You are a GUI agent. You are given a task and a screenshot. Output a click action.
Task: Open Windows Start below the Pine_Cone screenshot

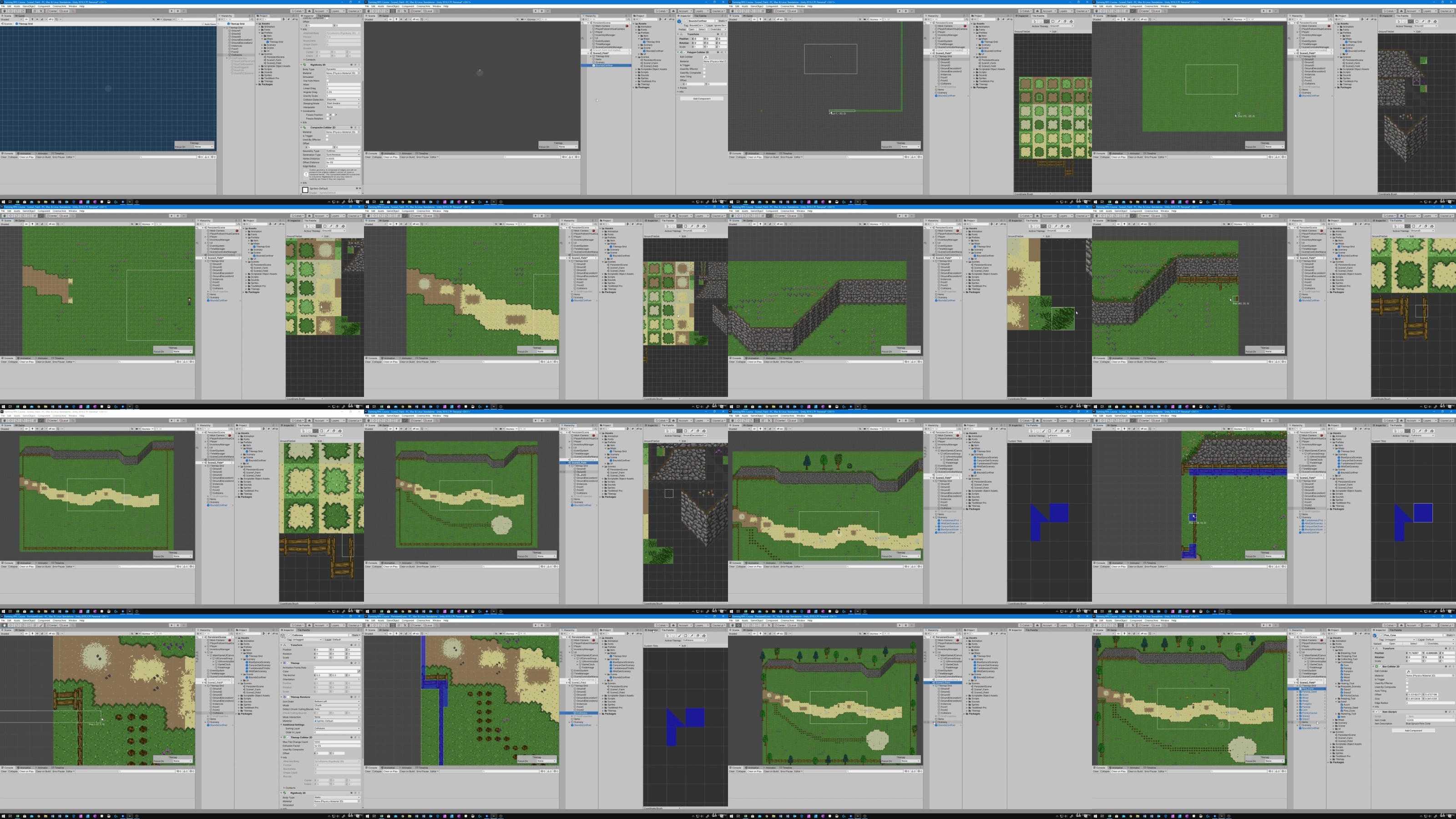click(1095, 816)
